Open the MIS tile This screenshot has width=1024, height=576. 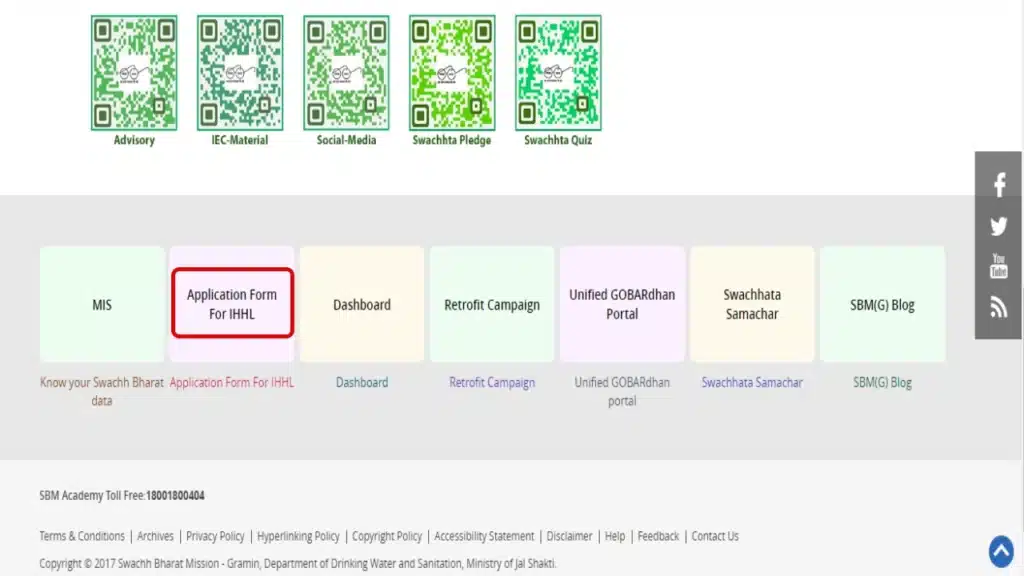point(102,304)
